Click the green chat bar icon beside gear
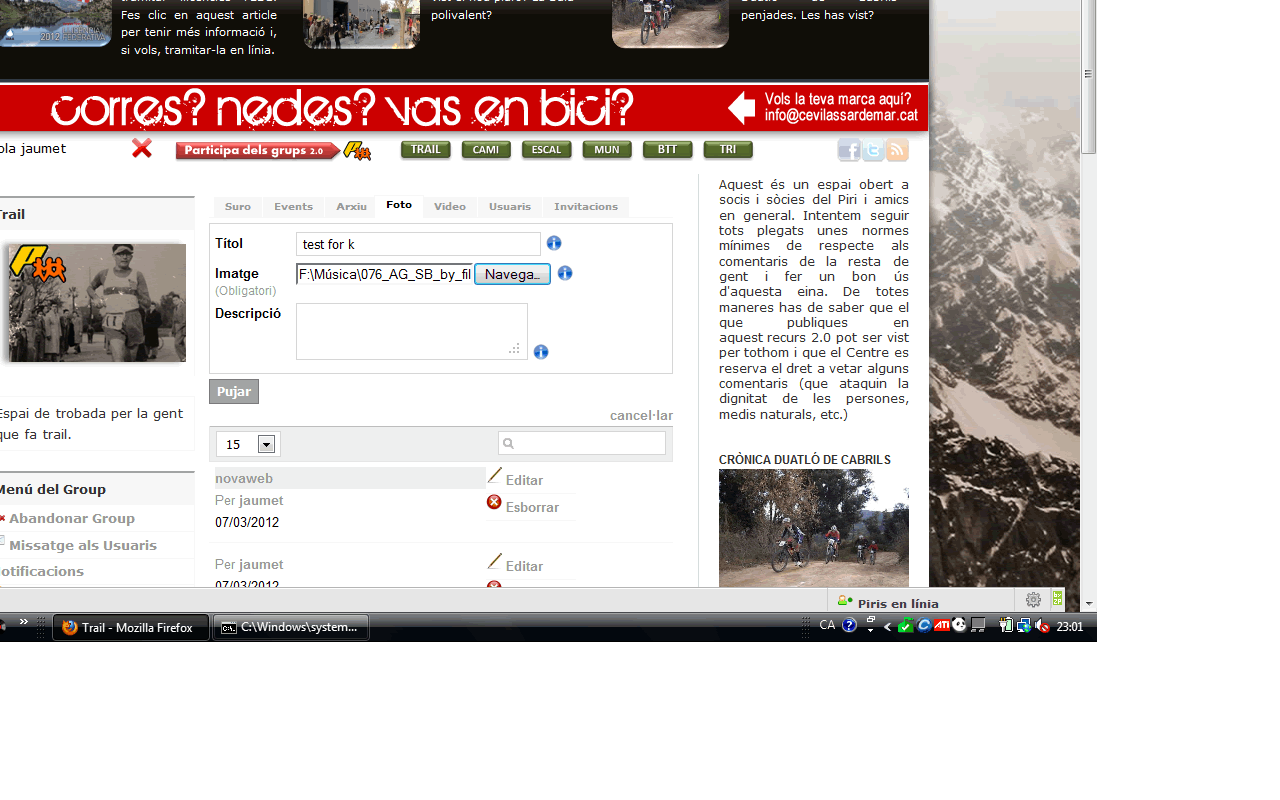This screenshot has width=1280, height=800. coord(1057,599)
